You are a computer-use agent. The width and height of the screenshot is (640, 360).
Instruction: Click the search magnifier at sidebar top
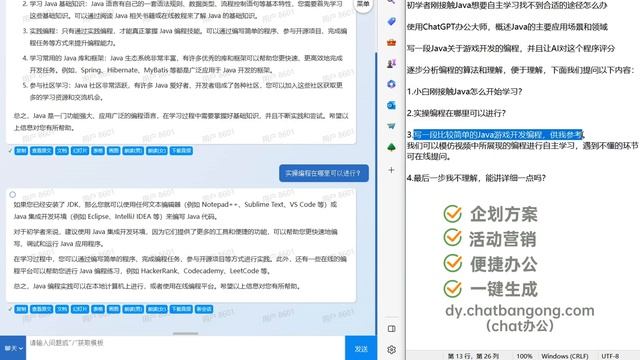391,2
